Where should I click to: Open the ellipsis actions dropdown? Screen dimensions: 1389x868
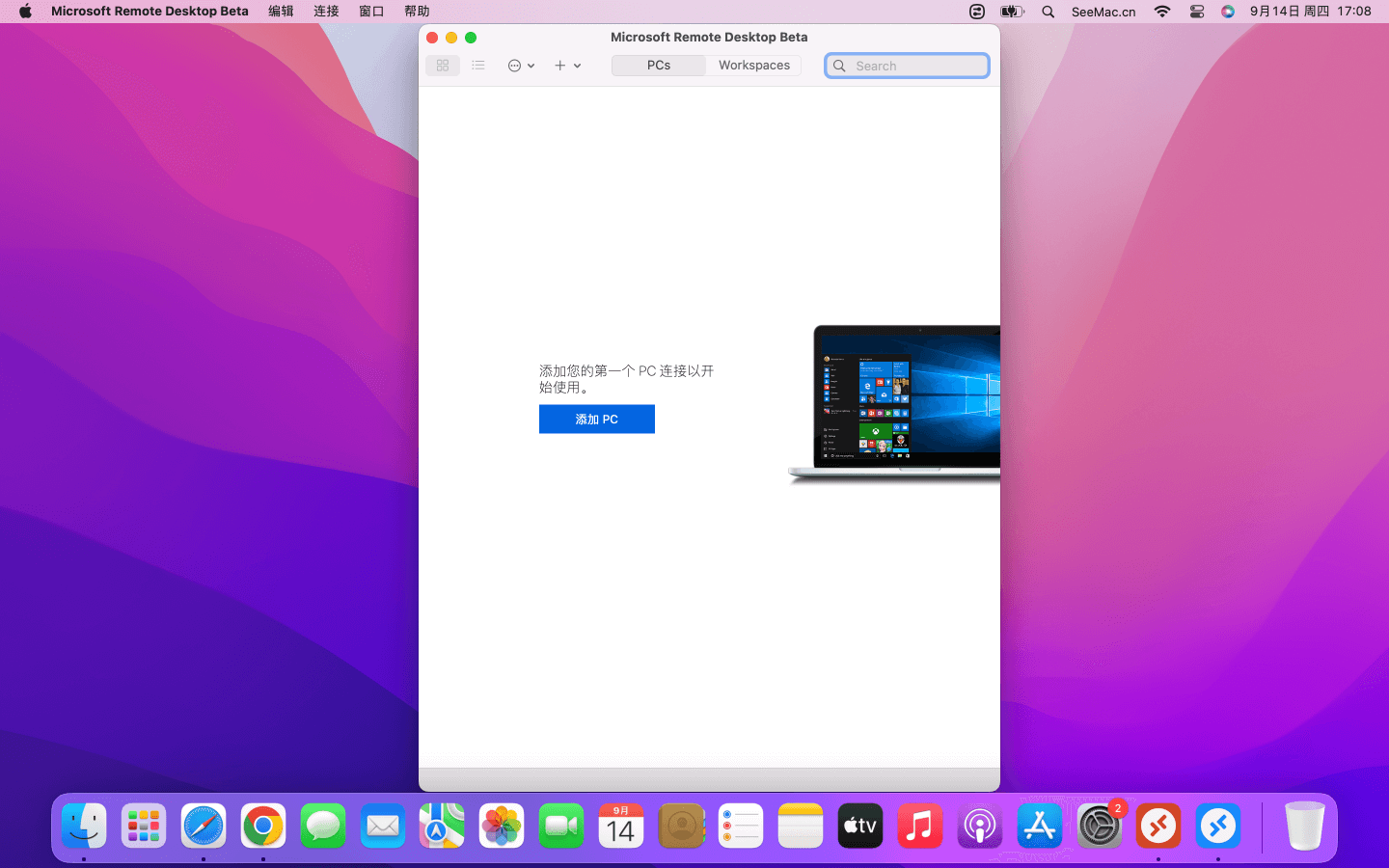click(521, 66)
